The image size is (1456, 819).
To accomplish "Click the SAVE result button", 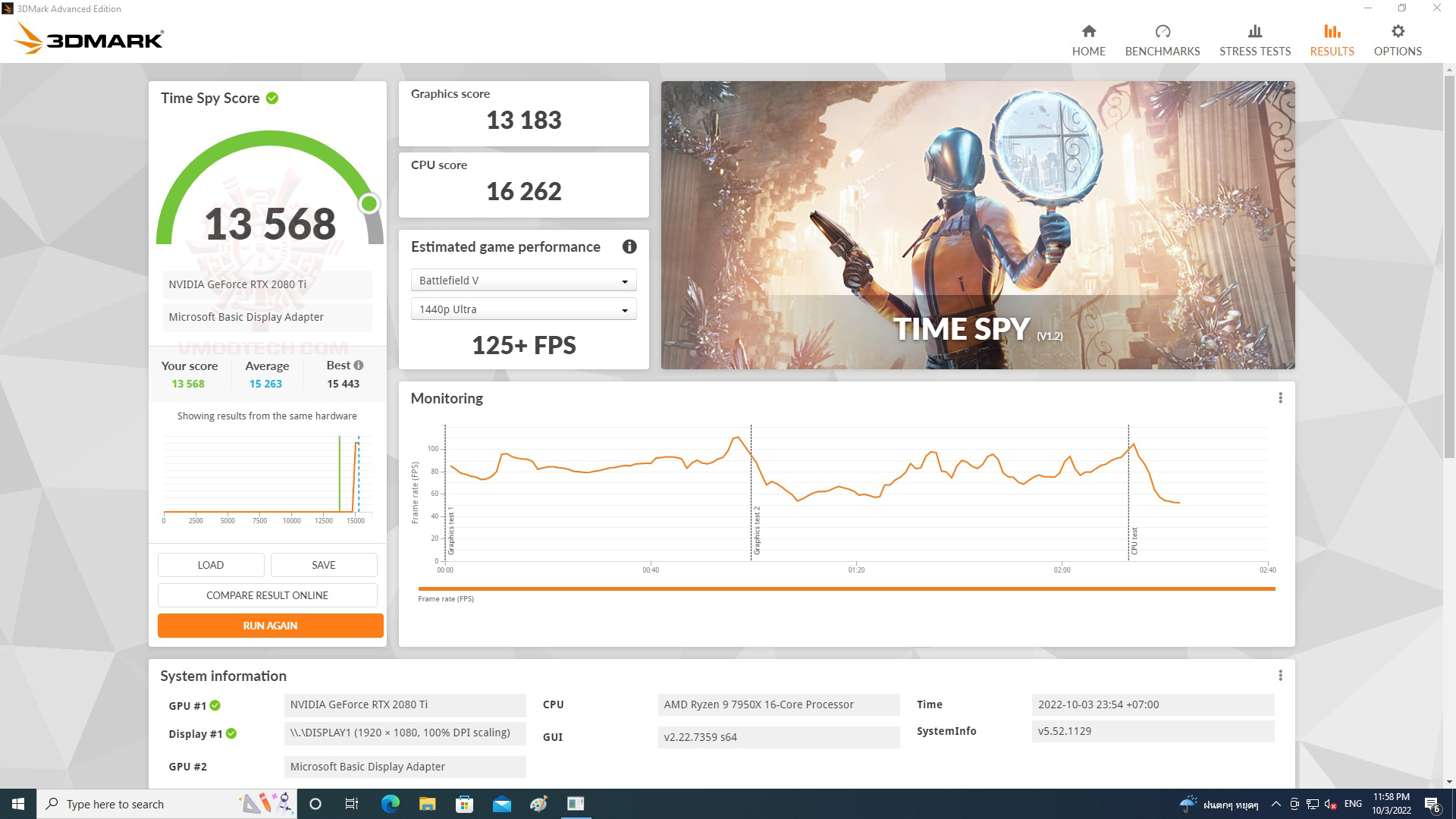I will click(x=322, y=564).
